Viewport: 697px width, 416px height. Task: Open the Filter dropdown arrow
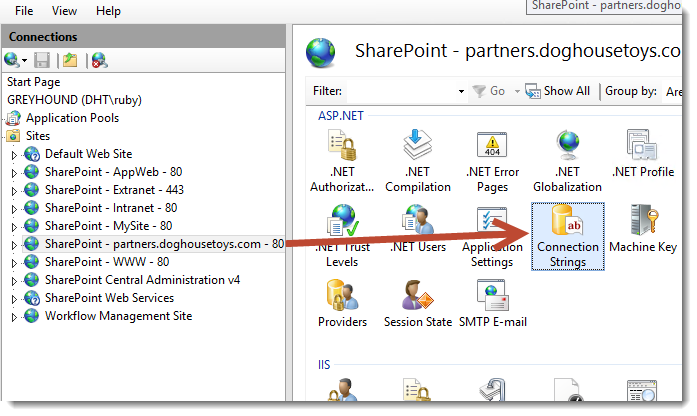[461, 92]
